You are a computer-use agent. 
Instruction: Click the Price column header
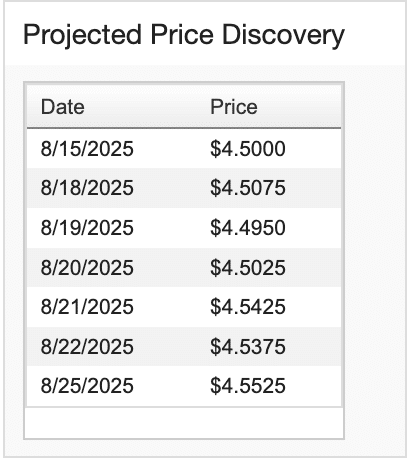click(x=234, y=107)
